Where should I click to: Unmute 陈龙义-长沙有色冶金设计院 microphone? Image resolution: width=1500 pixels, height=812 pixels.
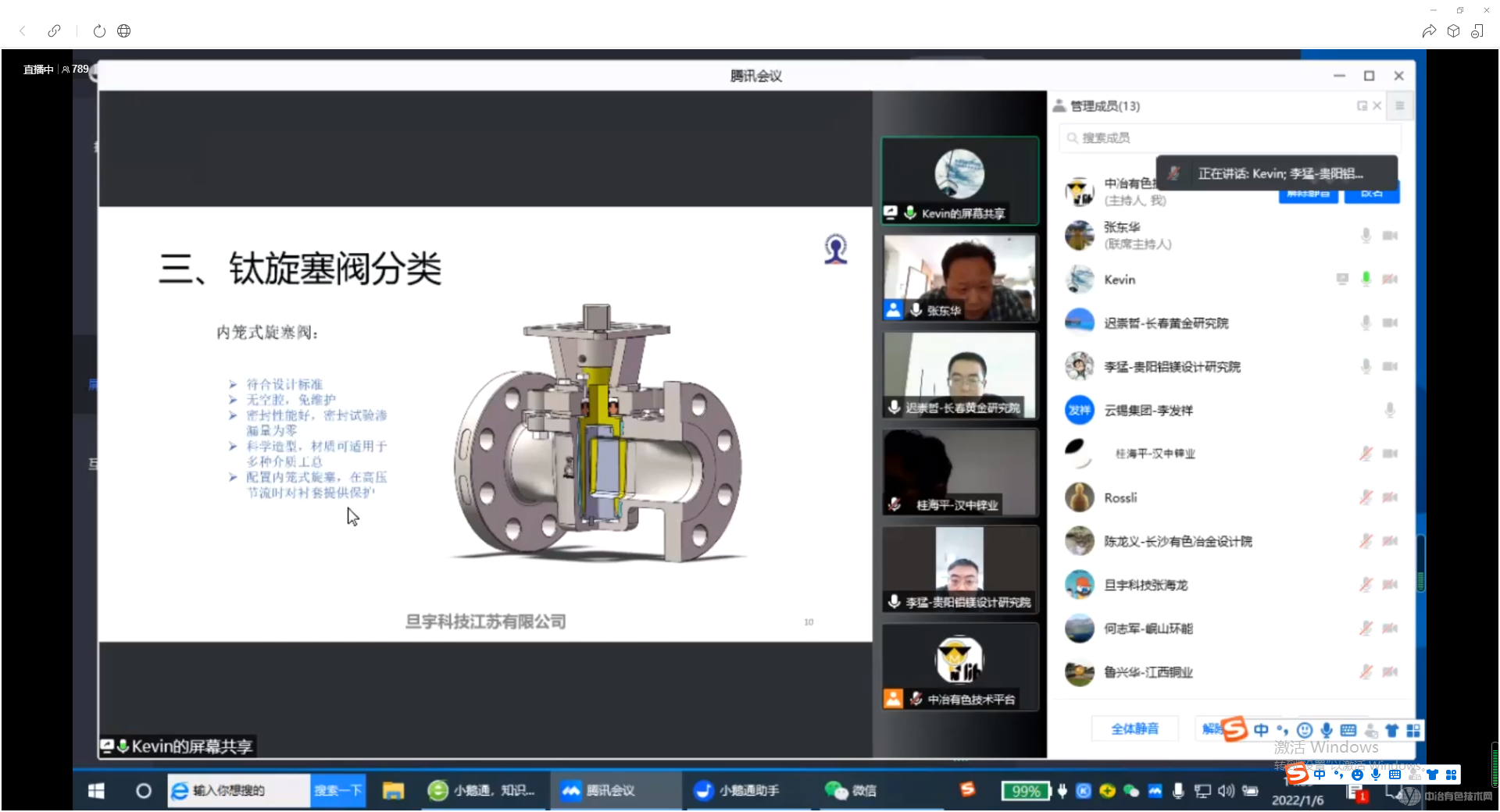pos(1366,541)
